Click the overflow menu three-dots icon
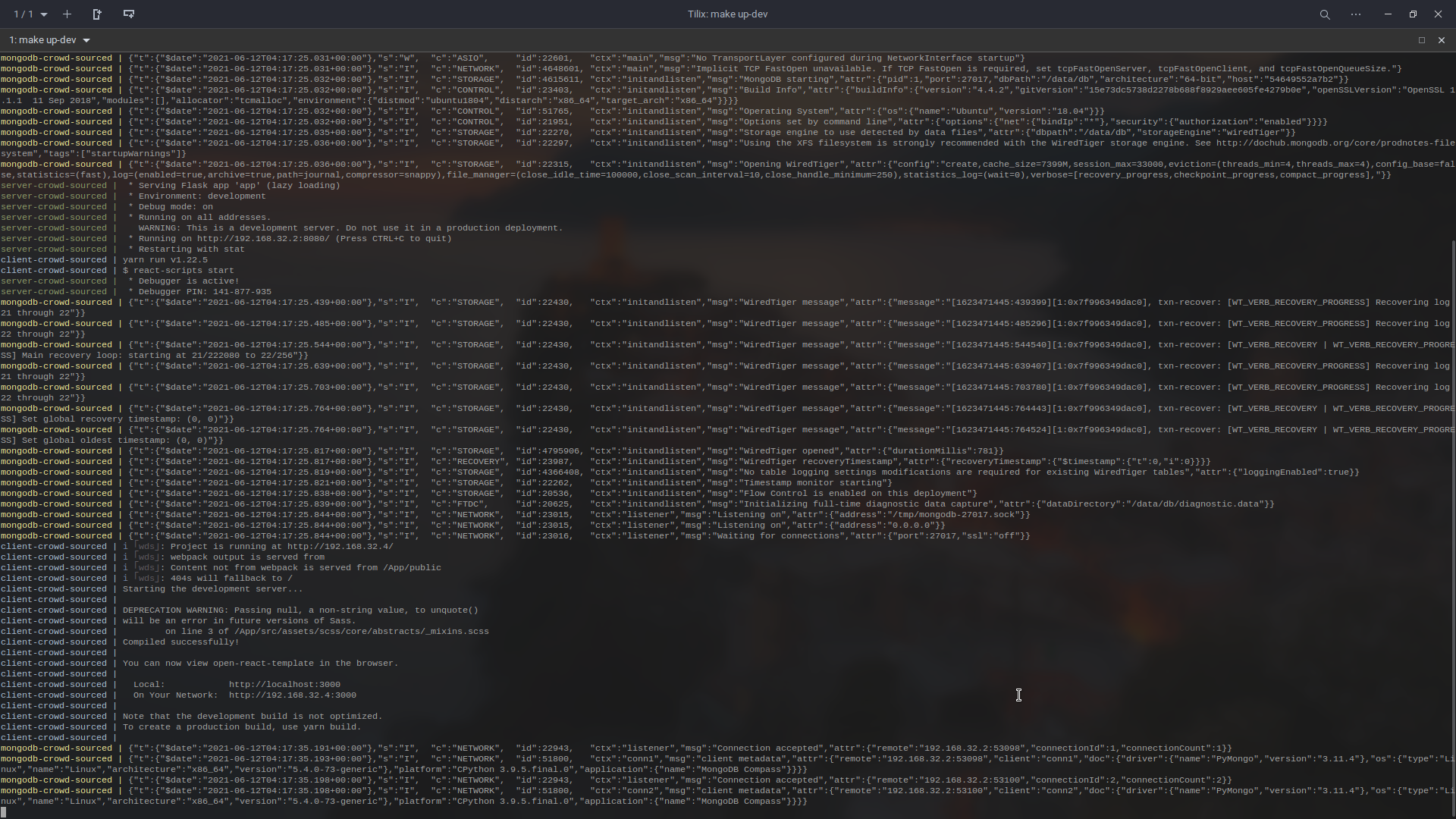The image size is (1456, 819). click(1356, 14)
